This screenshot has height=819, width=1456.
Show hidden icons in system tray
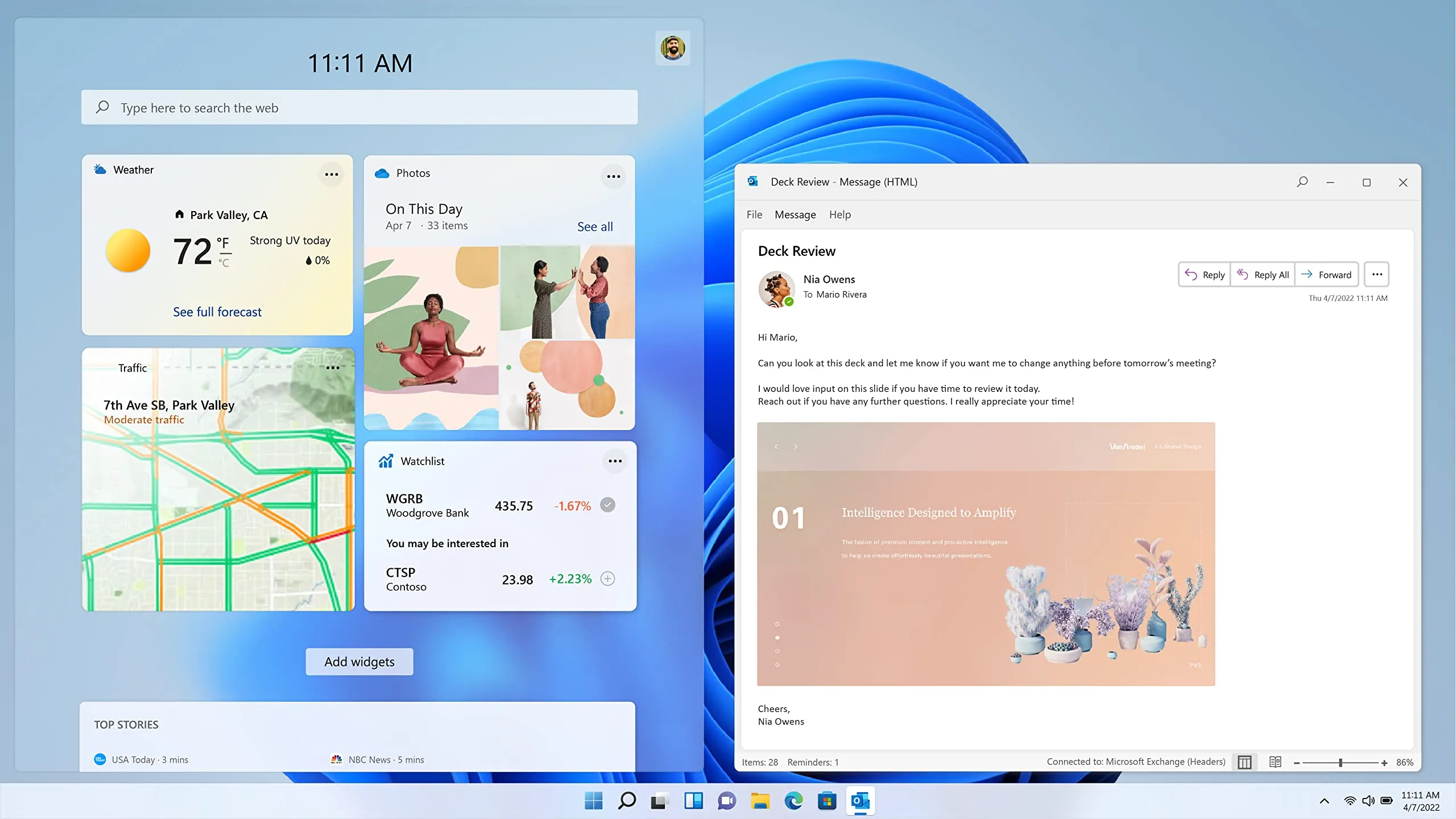tap(1324, 801)
